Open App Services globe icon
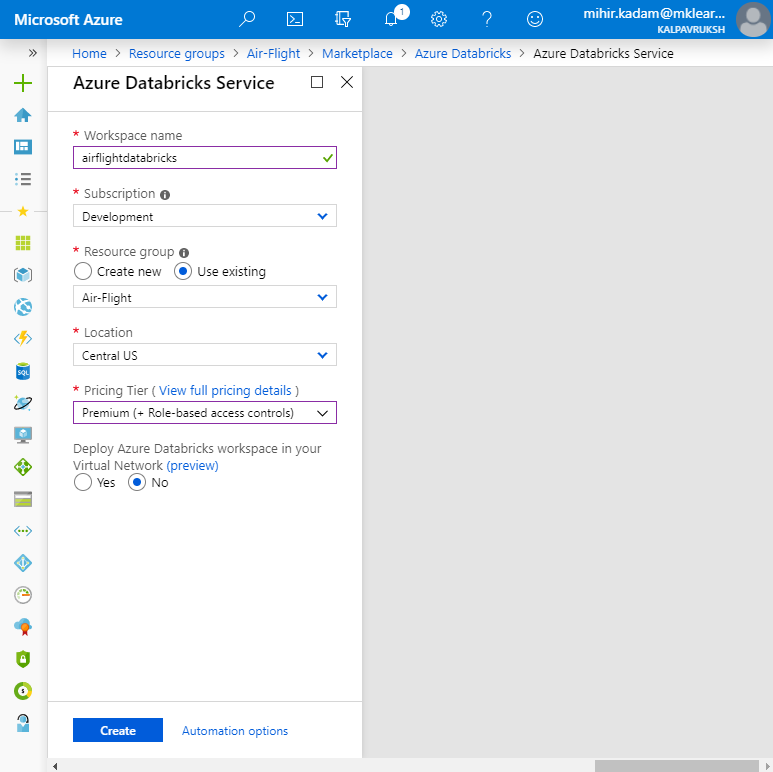The height and width of the screenshot is (772, 773). pyautogui.click(x=23, y=307)
